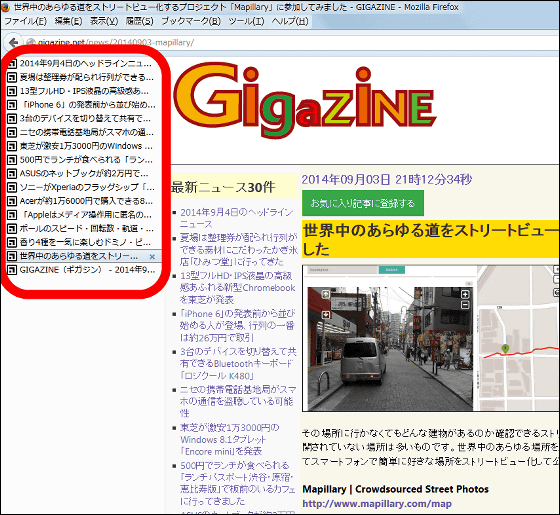
Task: Click favicon of the 2014年9月4日のヘッドライン tab
Action: [x=12, y=64]
